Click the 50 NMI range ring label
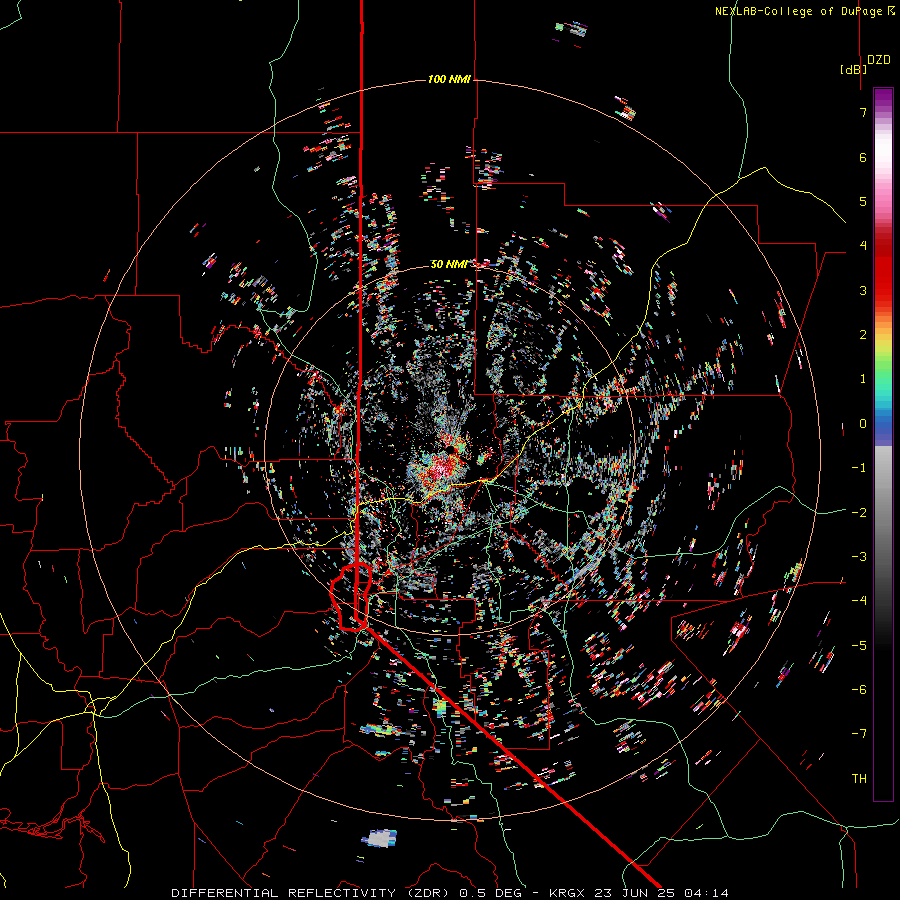The height and width of the screenshot is (900, 900). [449, 264]
